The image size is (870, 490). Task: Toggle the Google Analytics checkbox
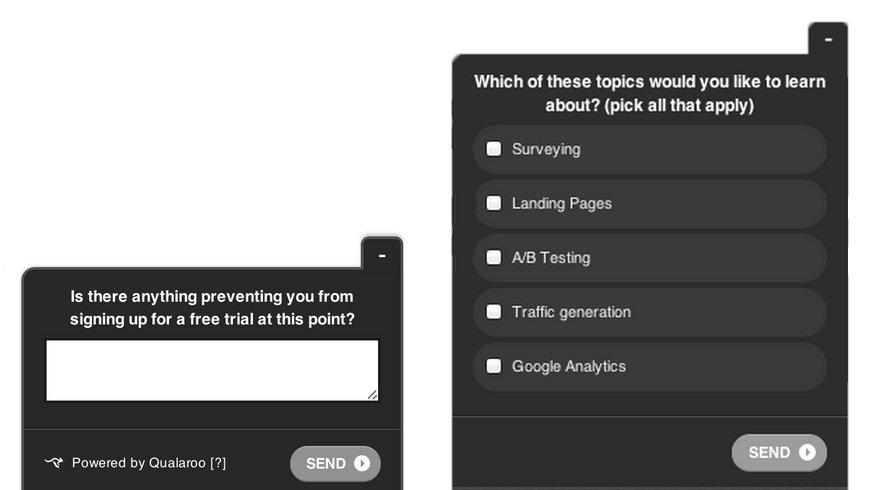[x=494, y=366]
